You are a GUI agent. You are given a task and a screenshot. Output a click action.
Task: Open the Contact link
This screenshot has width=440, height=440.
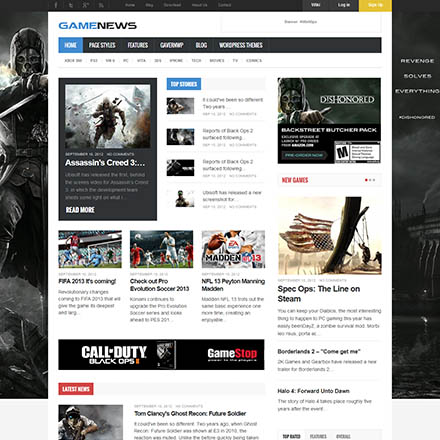click(x=224, y=5)
